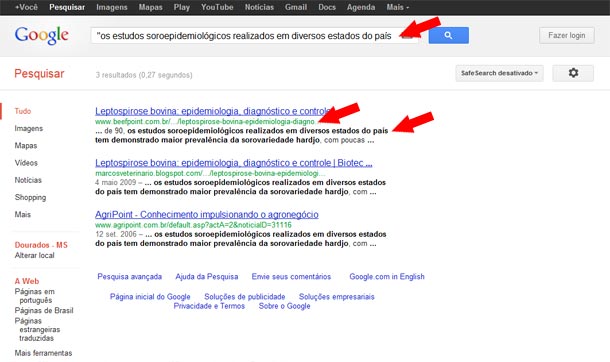Open the marcosveterinario blogspot result title
610x362 pixels.
233,163
